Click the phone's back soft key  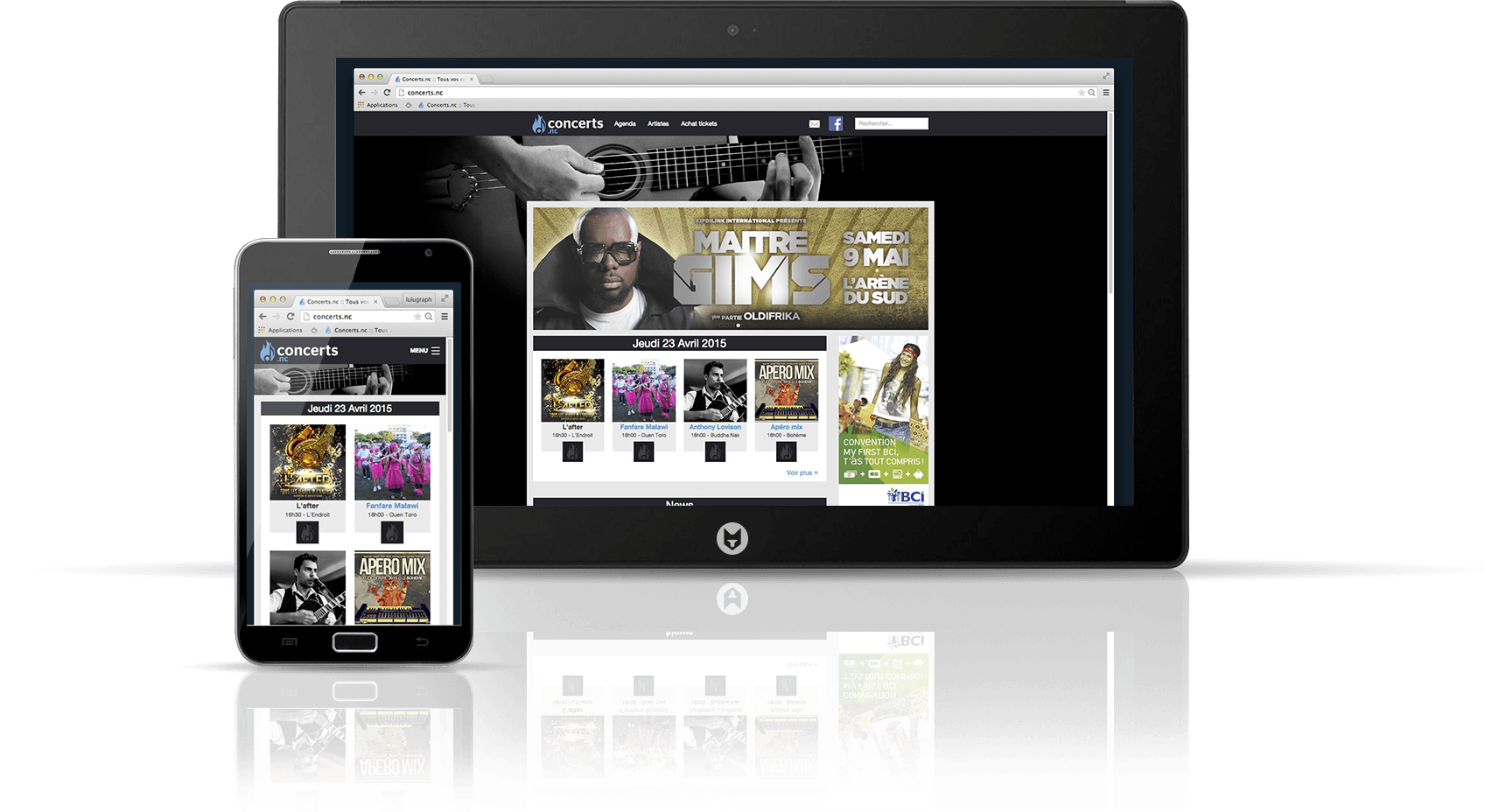[x=422, y=642]
